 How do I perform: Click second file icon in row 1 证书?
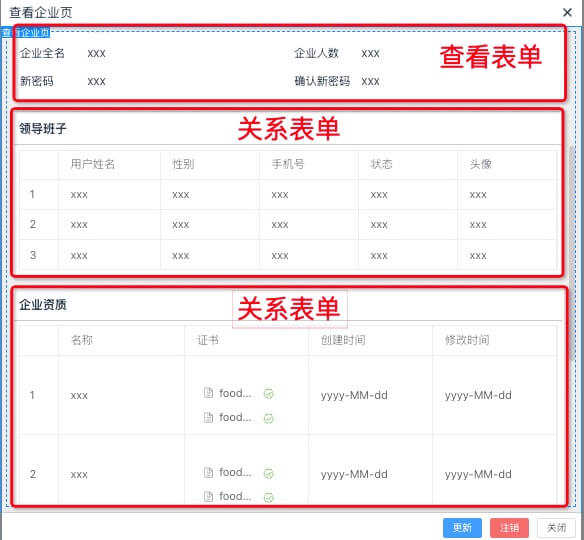(209, 417)
